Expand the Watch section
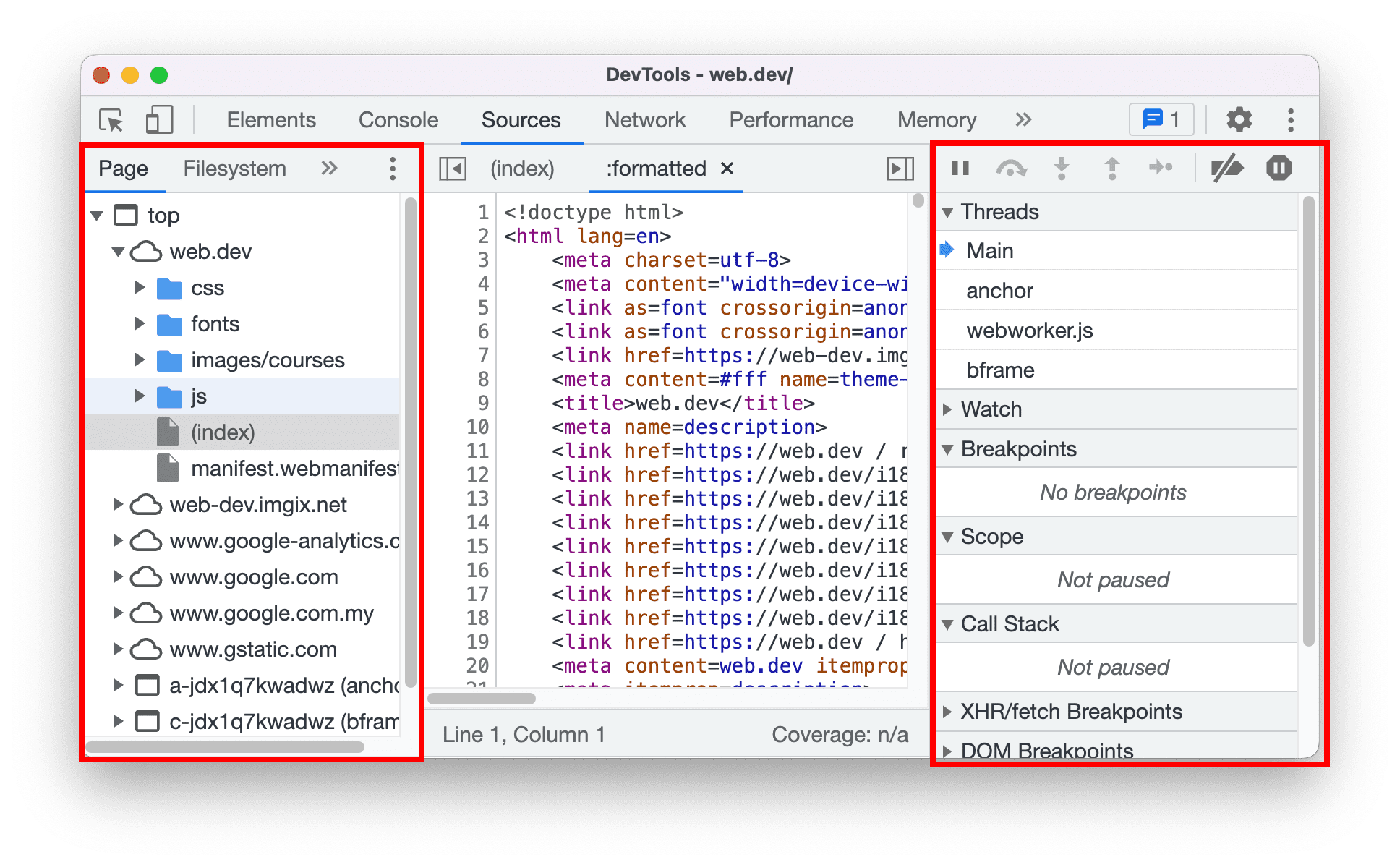This screenshot has height=865, width=1400. [950, 410]
